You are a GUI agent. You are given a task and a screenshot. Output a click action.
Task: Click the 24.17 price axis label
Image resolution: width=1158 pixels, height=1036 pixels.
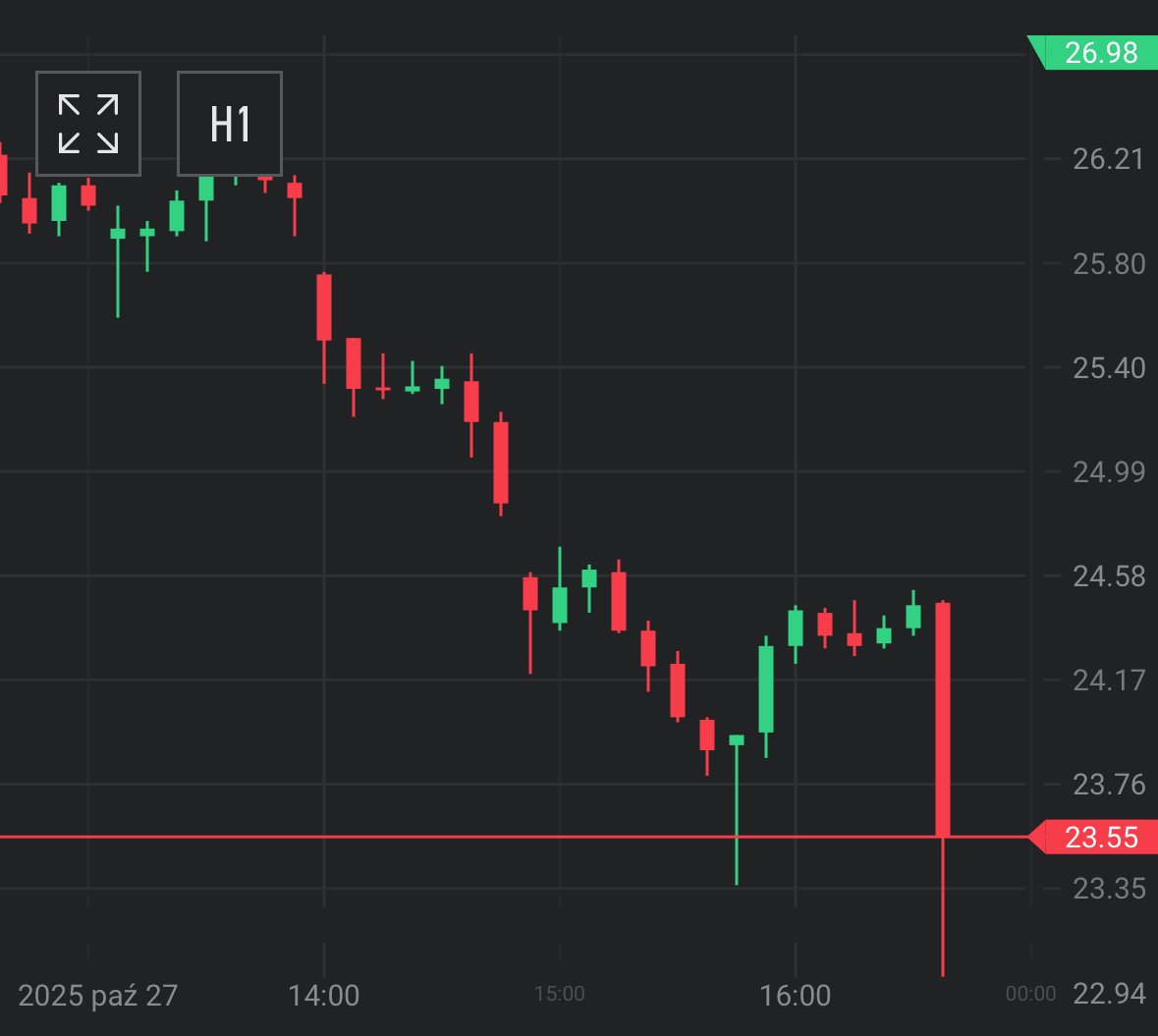coord(1109,681)
